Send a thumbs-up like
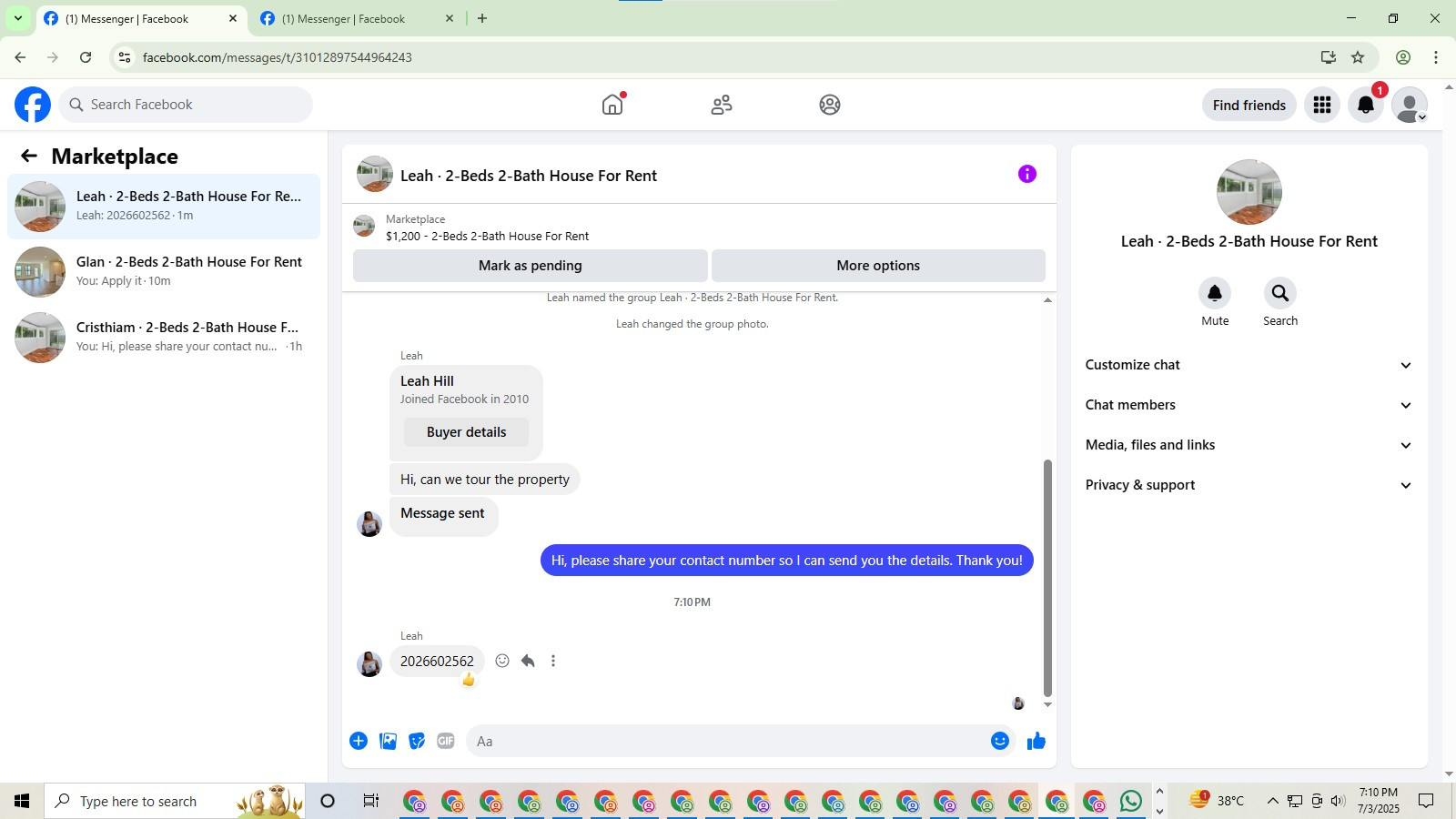Viewport: 1456px width, 819px height. [1036, 741]
